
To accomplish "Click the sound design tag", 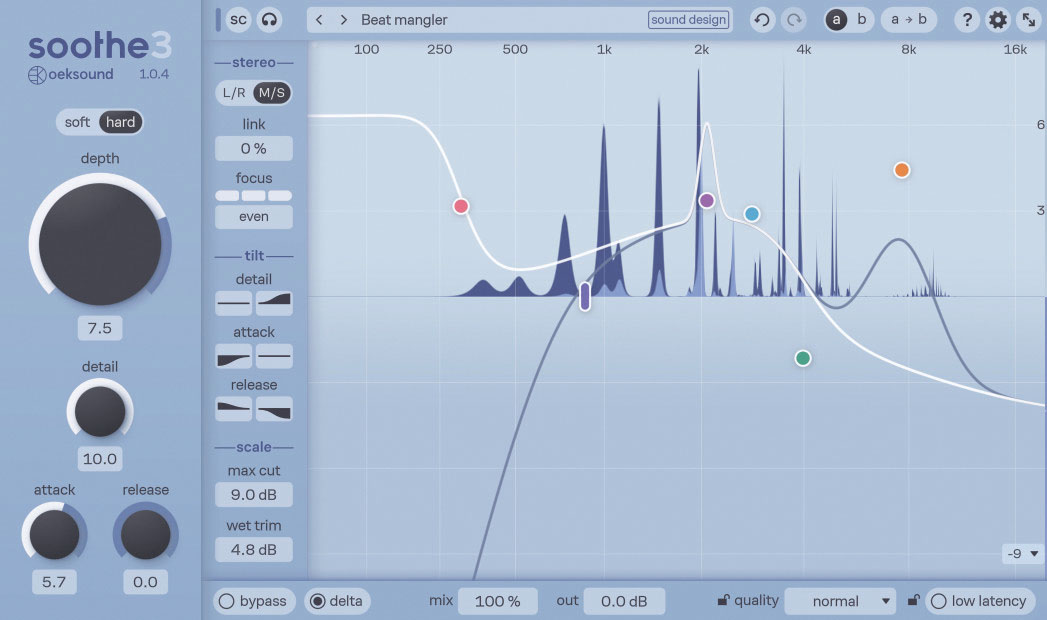I will (688, 20).
